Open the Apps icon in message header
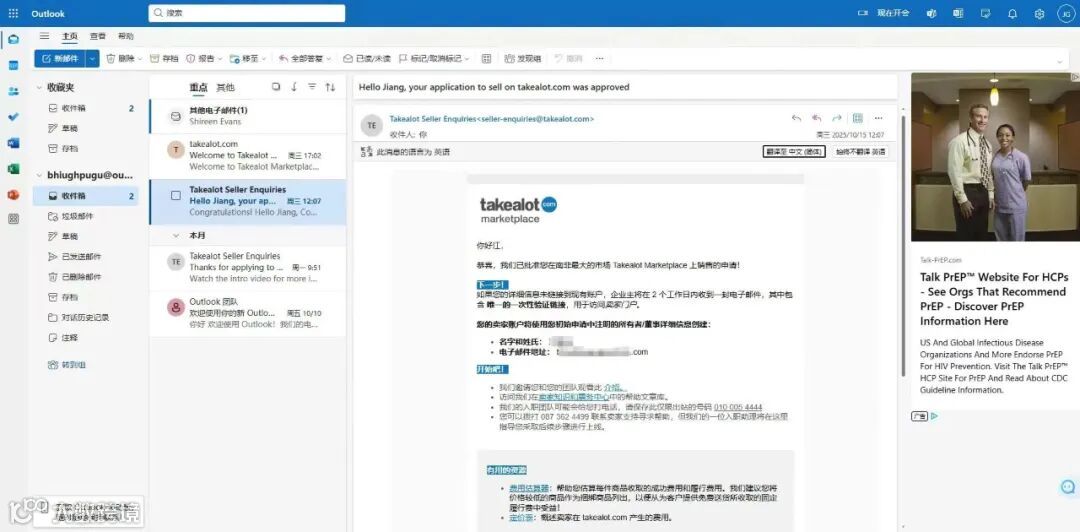The width and height of the screenshot is (1080, 532). pos(858,119)
